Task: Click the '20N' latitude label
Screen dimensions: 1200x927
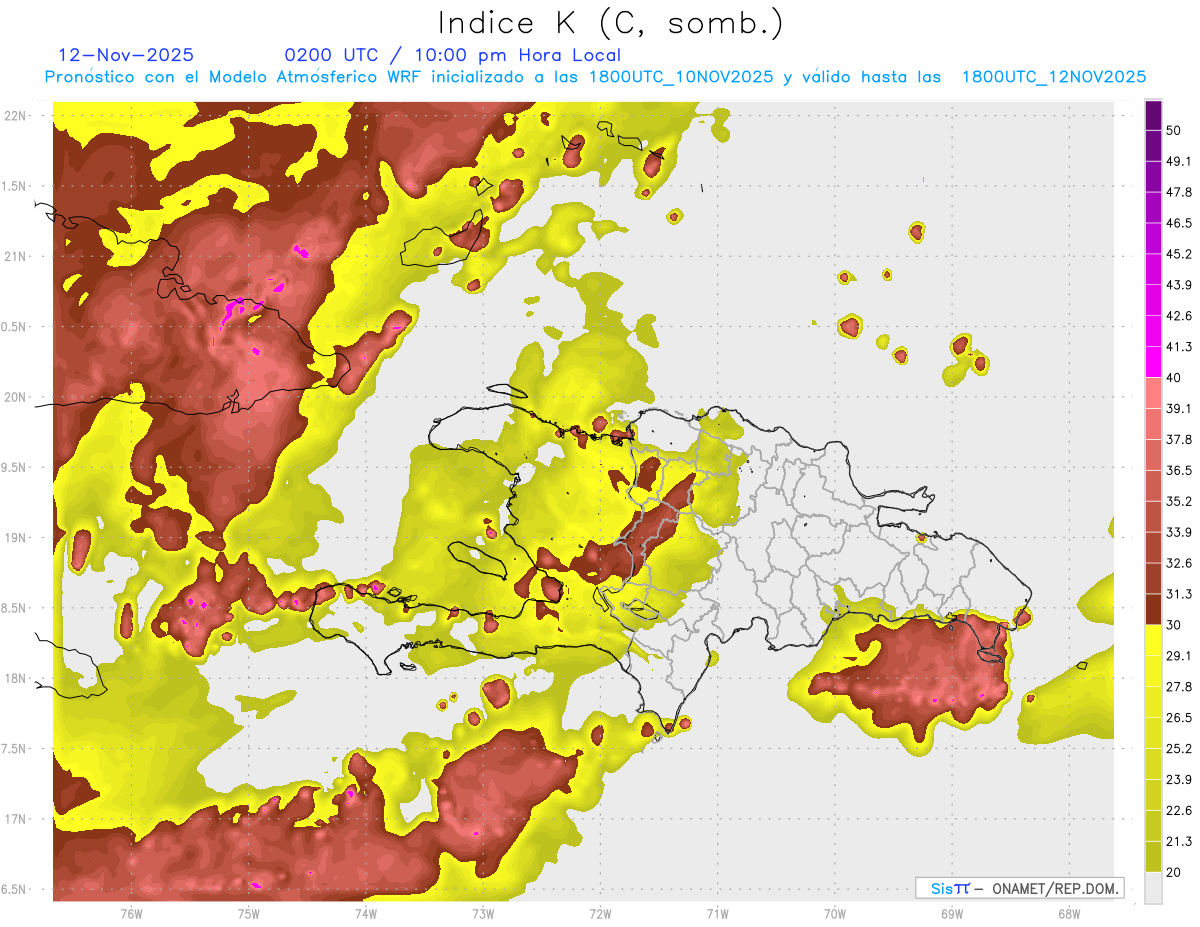Action: point(14,398)
